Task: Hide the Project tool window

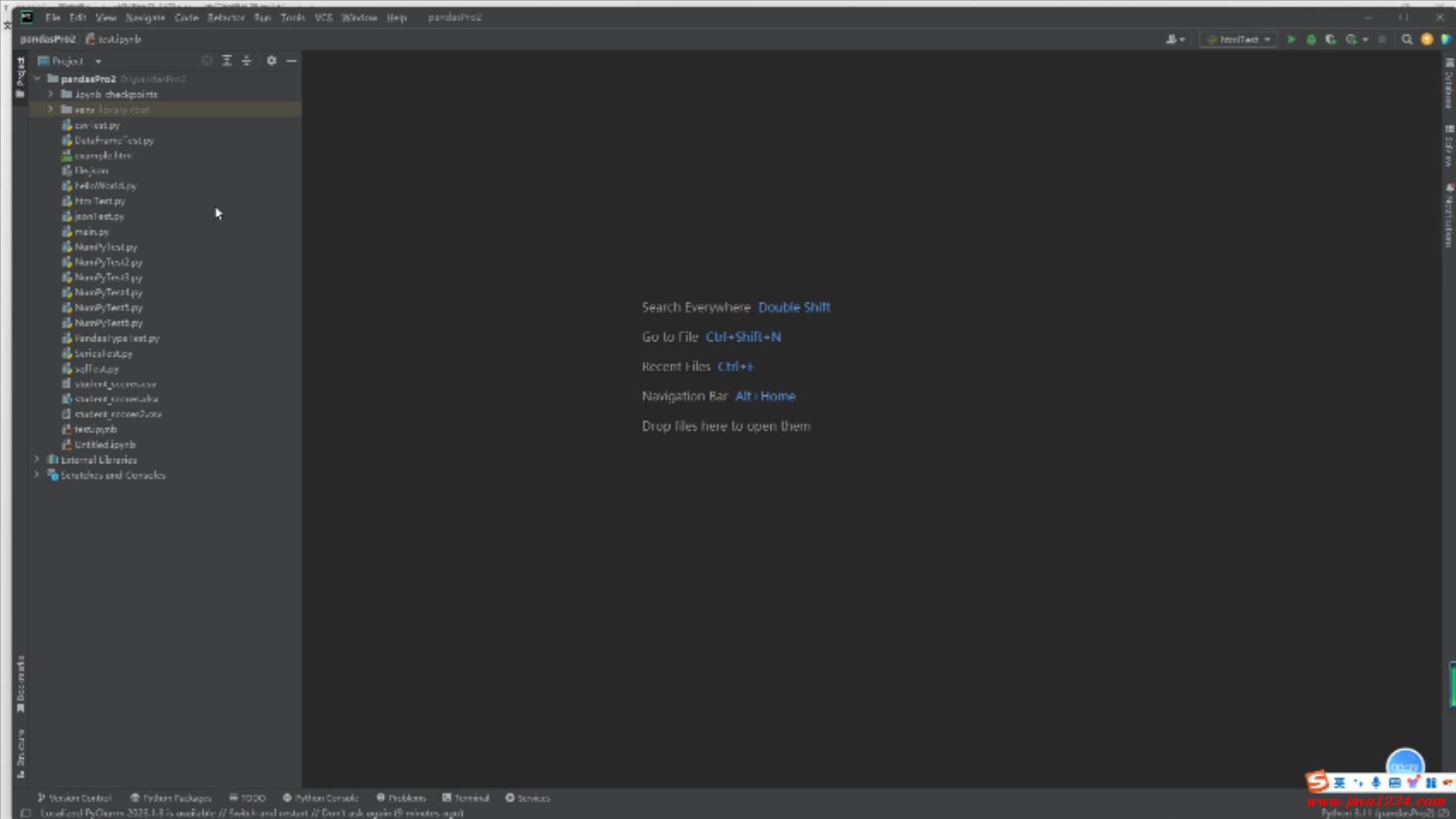Action: coord(291,61)
